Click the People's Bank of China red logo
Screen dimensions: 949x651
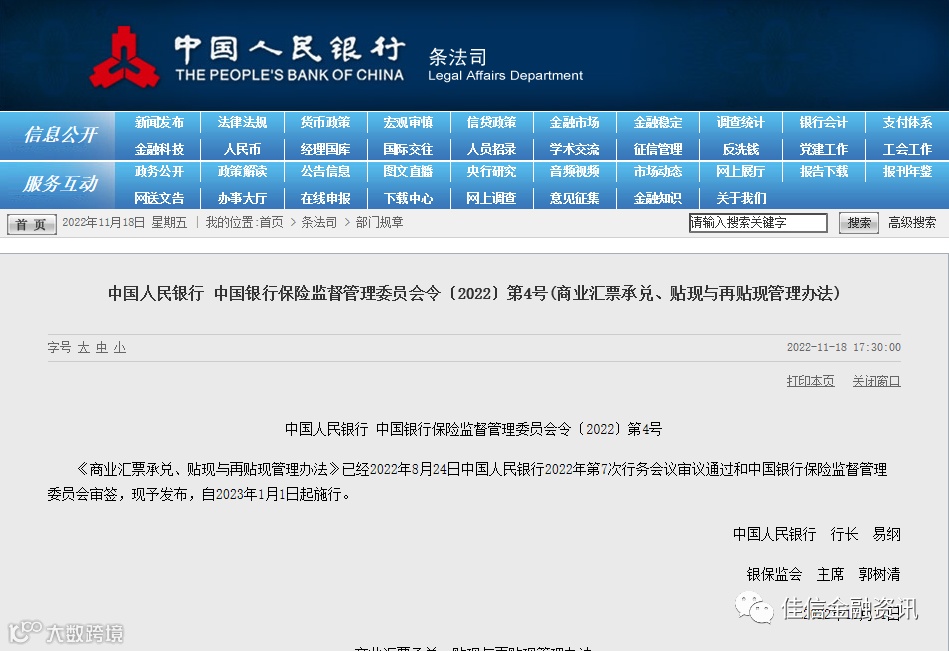point(124,57)
